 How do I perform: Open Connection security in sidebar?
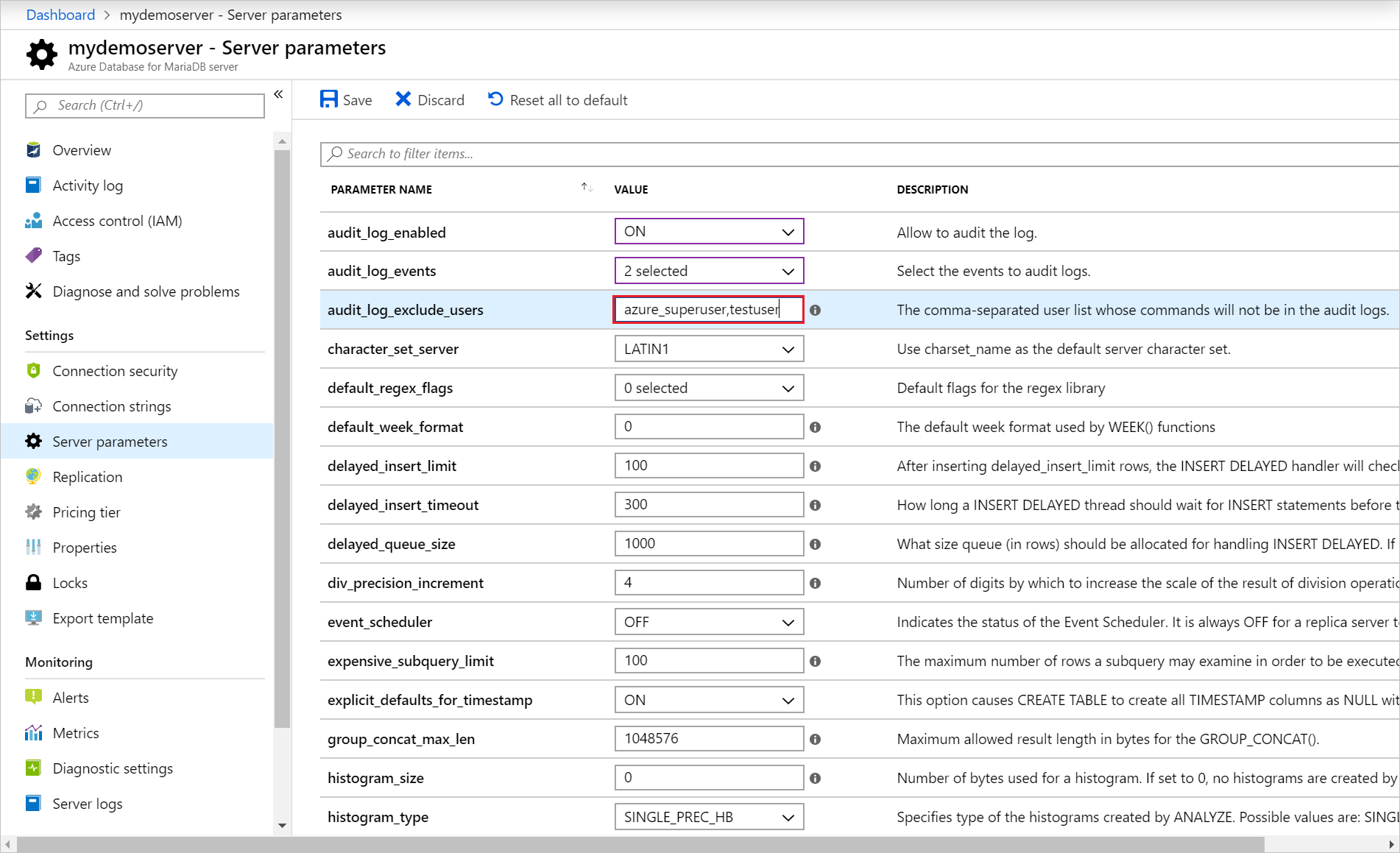pyautogui.click(x=115, y=372)
